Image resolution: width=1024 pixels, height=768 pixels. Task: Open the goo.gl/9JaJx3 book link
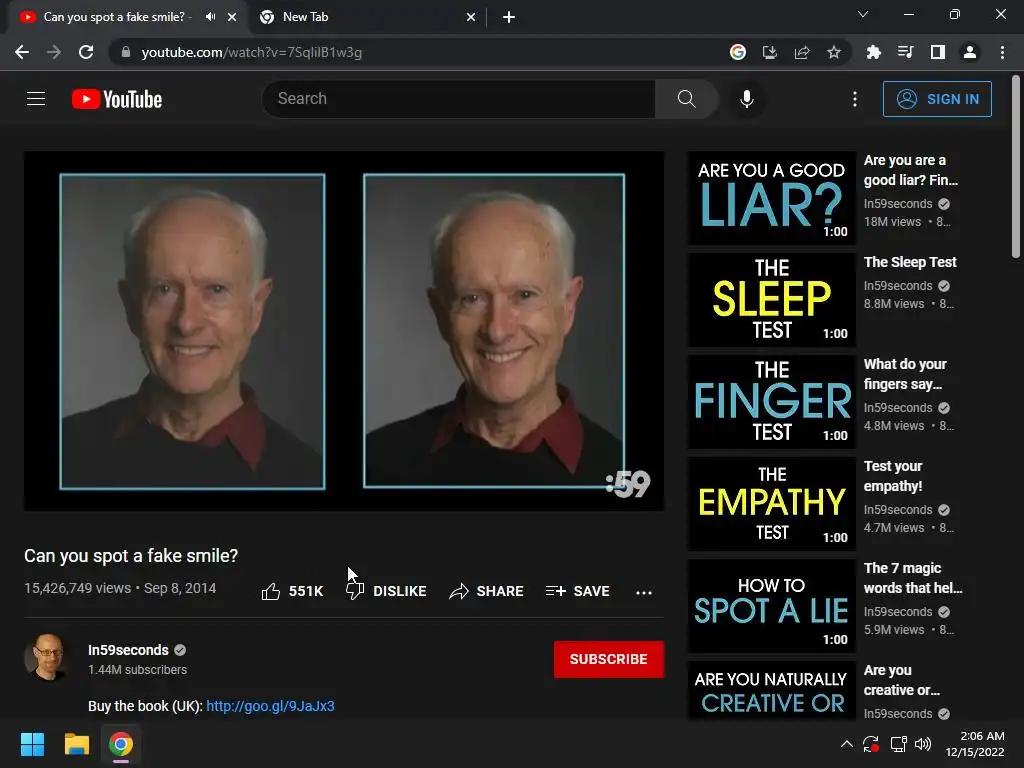coord(270,706)
